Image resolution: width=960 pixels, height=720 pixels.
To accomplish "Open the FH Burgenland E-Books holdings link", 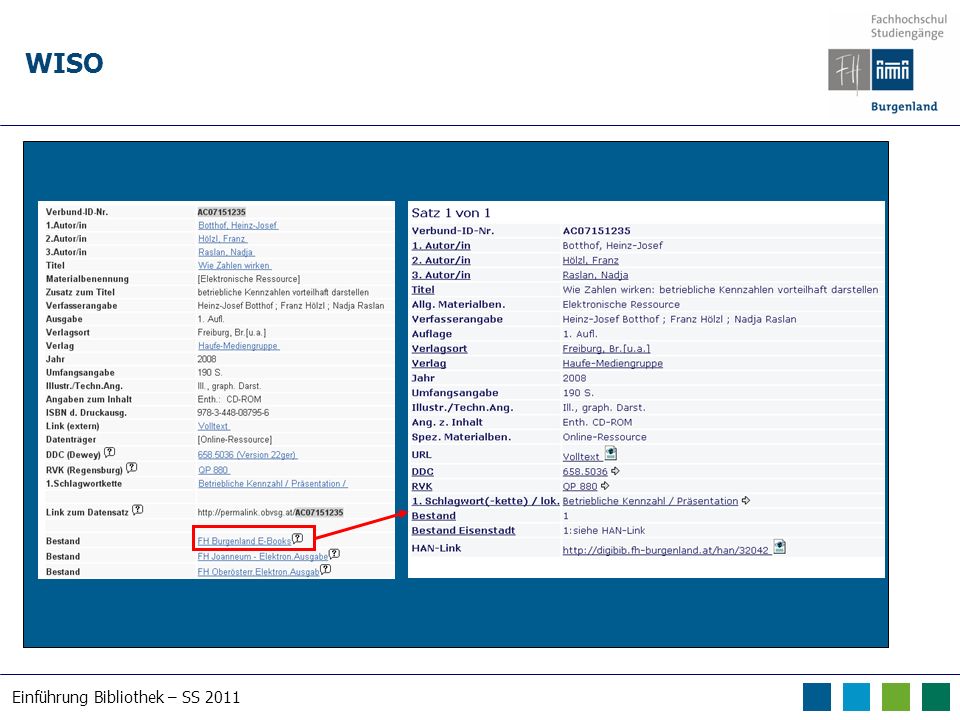I will 244,541.
